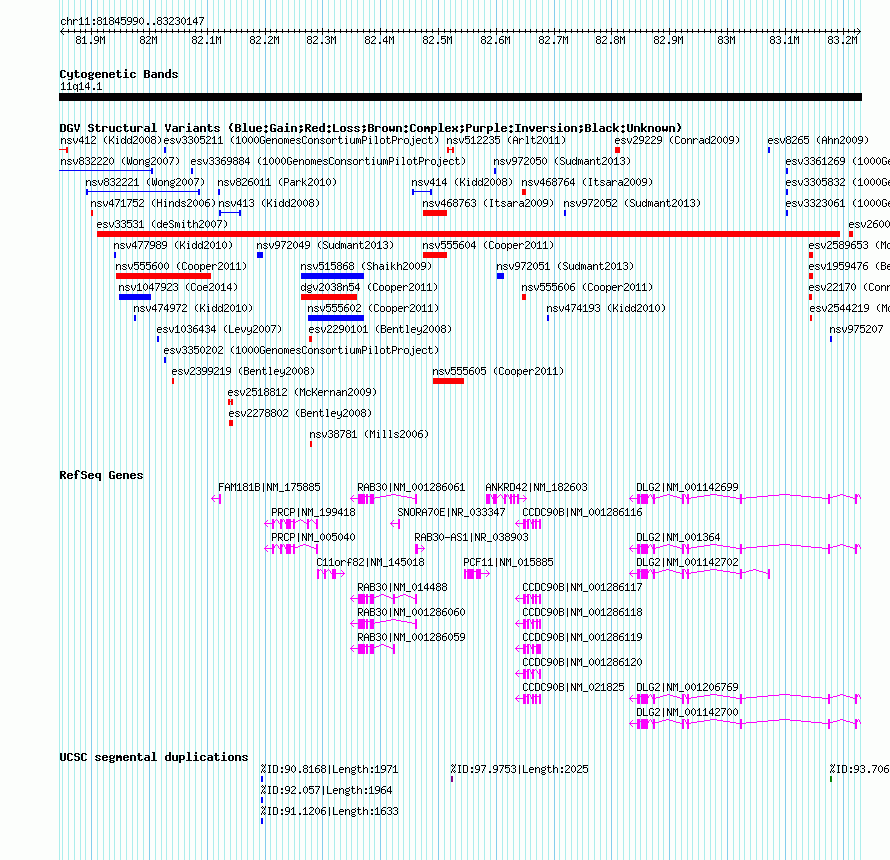The width and height of the screenshot is (890, 860).
Task: Open variant label nsv555602 (Cooper2011)
Action: point(373,308)
